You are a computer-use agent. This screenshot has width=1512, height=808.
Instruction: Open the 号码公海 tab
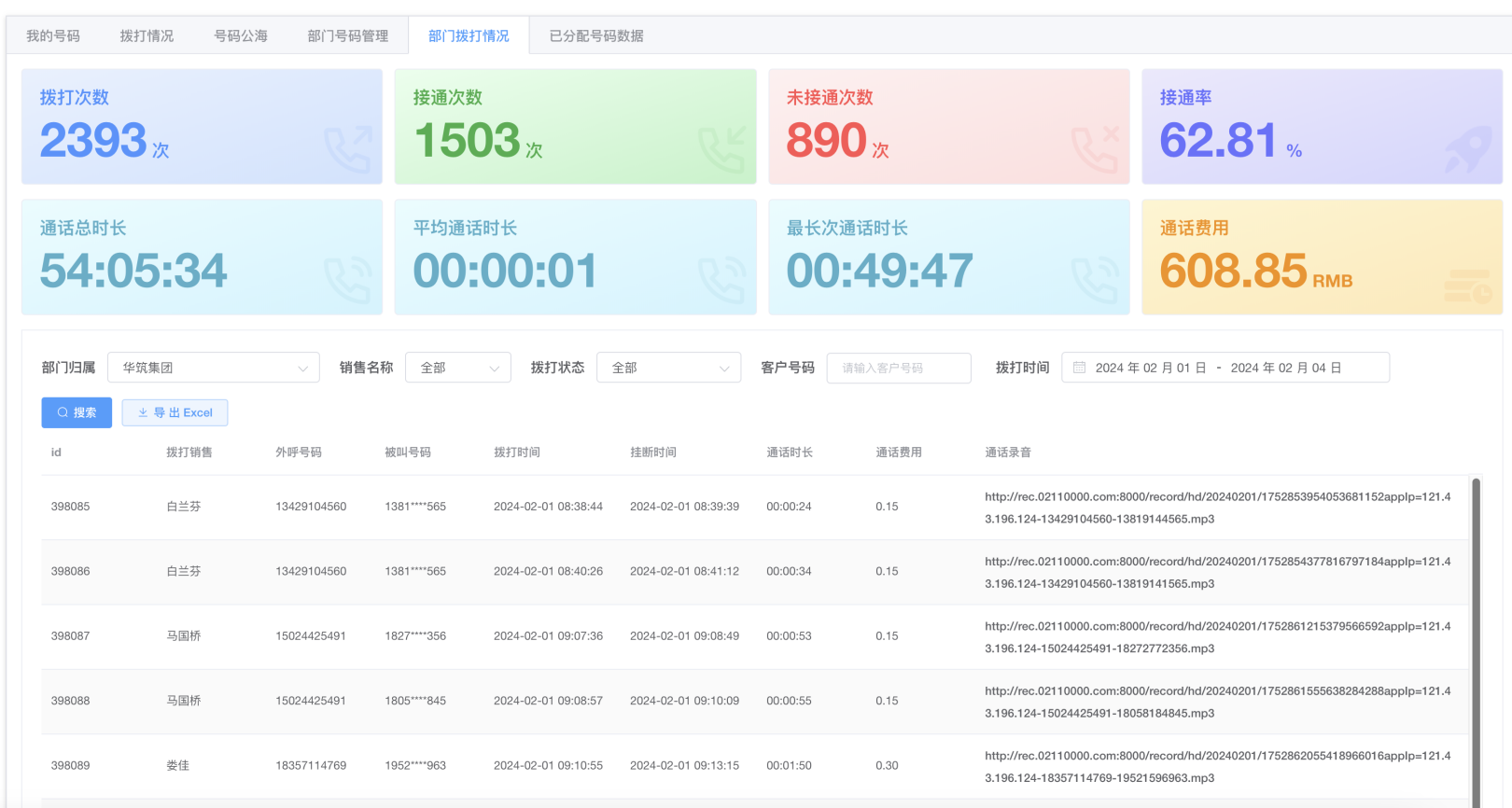tap(241, 35)
